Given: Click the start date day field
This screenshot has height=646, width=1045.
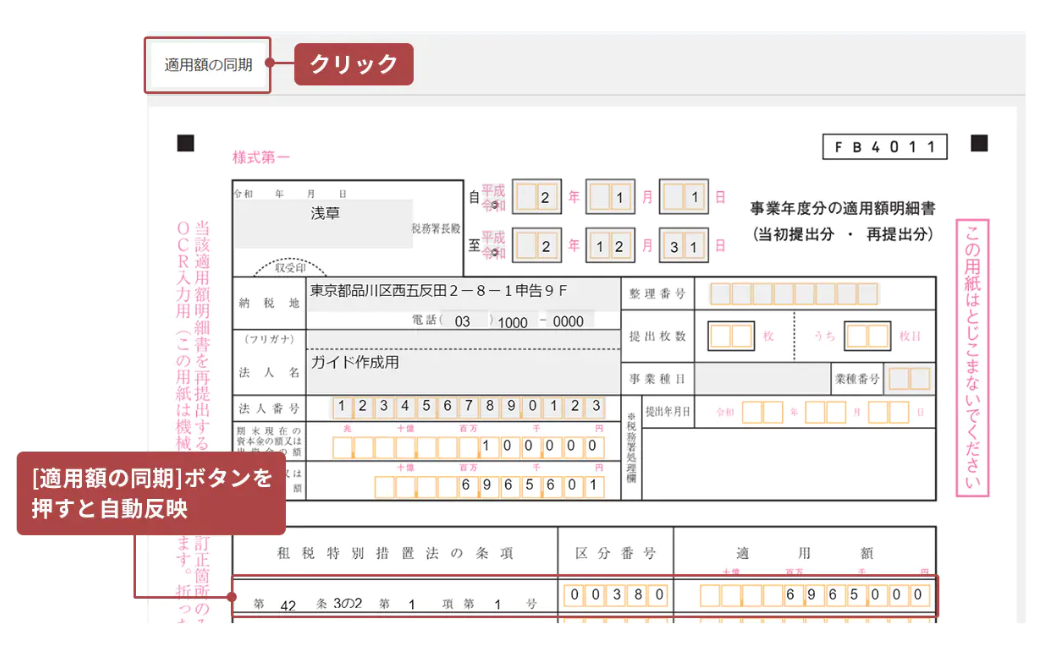Looking at the screenshot, I should pos(683,197).
